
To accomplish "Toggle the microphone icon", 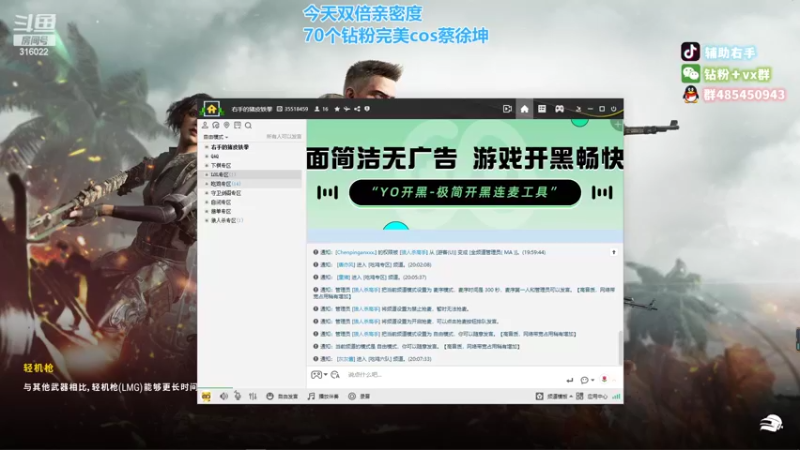I will [x=238, y=396].
